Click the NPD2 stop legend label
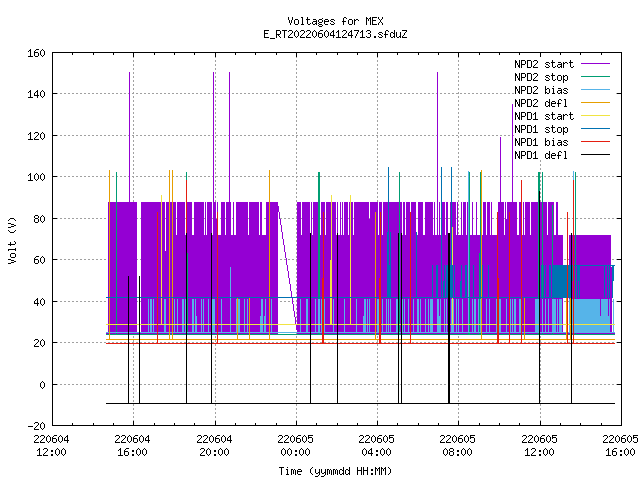This screenshot has height=480, width=640. click(x=541, y=77)
